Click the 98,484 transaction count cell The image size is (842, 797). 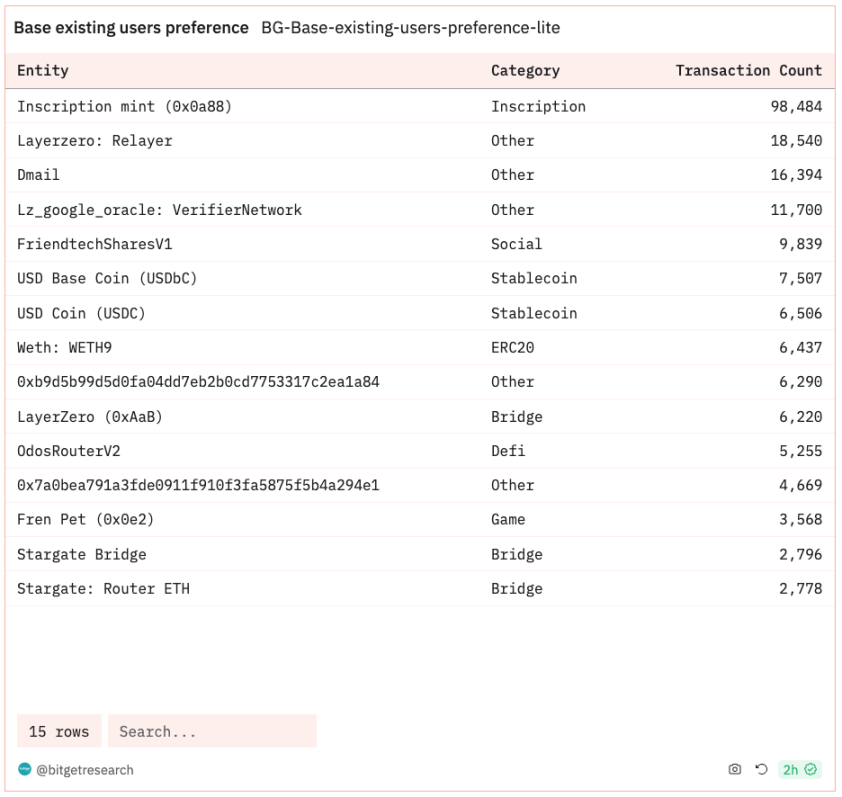coord(796,106)
